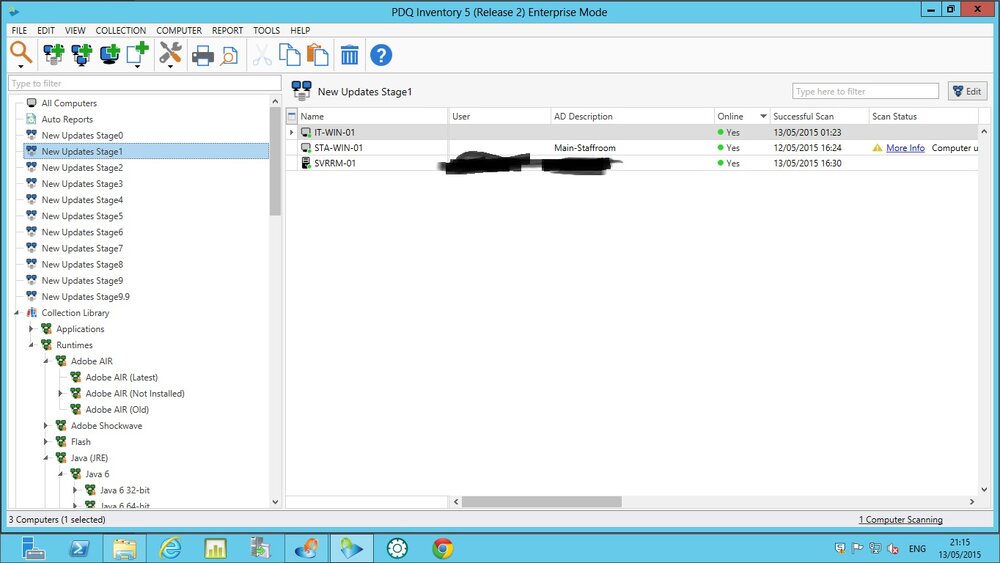Select New Updates Stage0 collection

[x=82, y=135]
